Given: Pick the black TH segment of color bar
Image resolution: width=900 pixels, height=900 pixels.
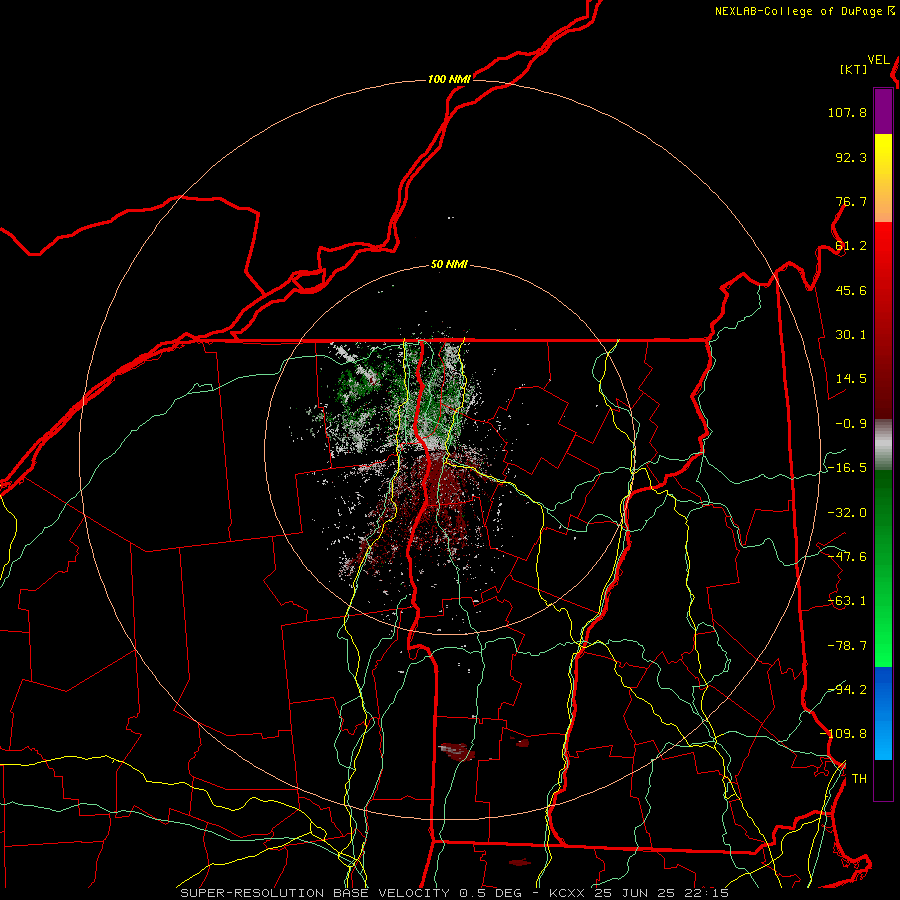Looking at the screenshot, I should (x=883, y=779).
